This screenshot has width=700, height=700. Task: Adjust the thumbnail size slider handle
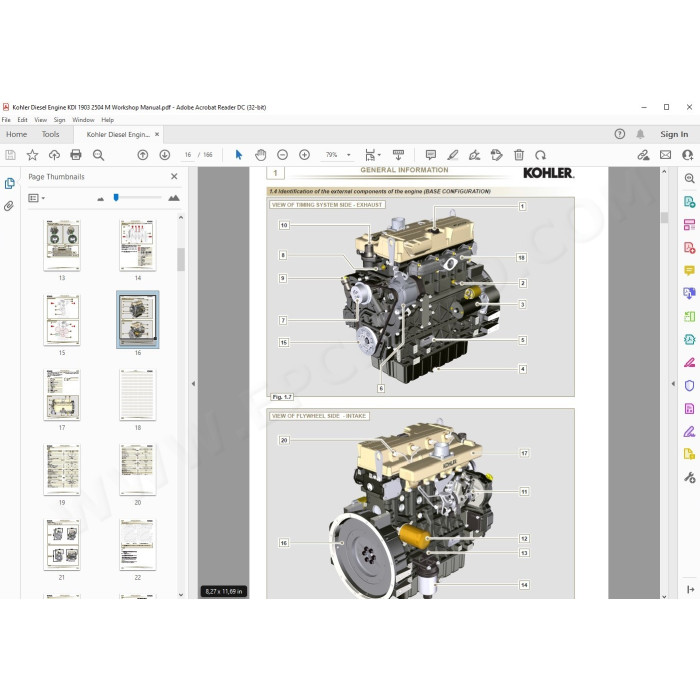[116, 198]
